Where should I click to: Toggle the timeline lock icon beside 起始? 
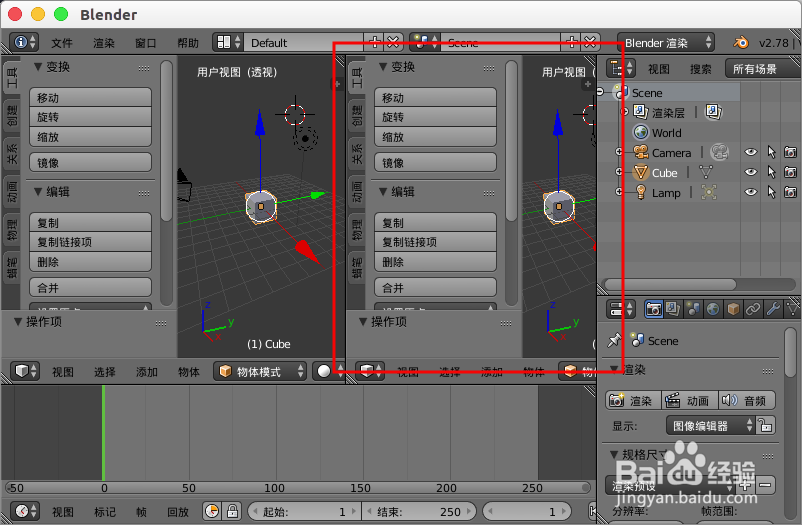tap(232, 511)
